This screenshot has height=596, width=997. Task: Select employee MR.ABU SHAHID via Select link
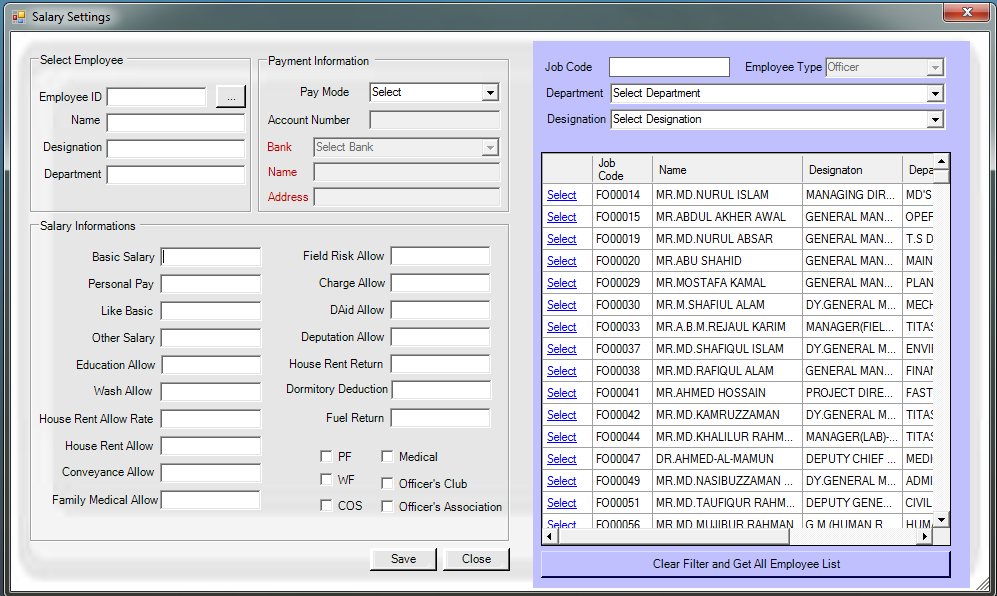point(561,261)
